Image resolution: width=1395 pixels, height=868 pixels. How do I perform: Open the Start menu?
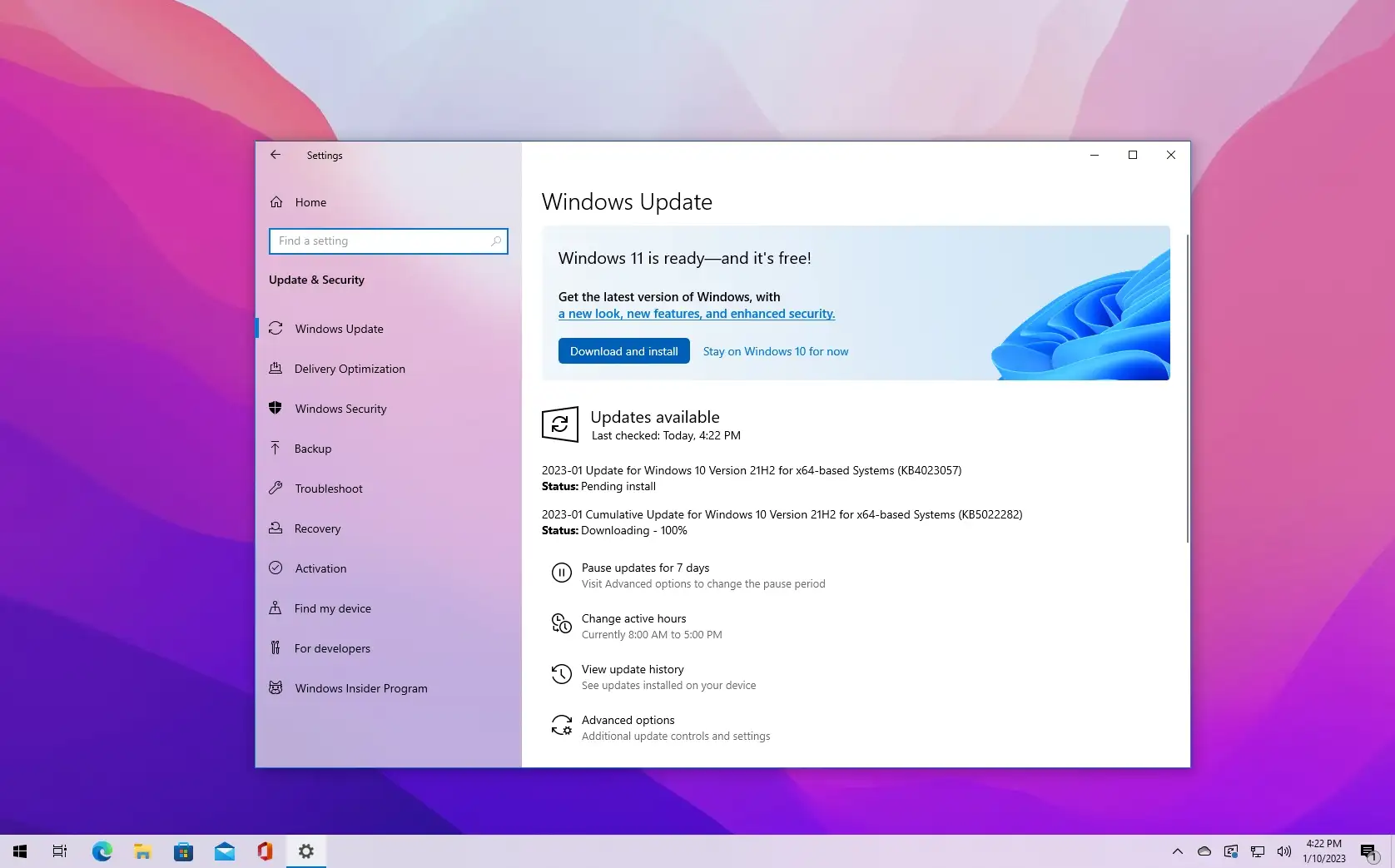click(20, 851)
